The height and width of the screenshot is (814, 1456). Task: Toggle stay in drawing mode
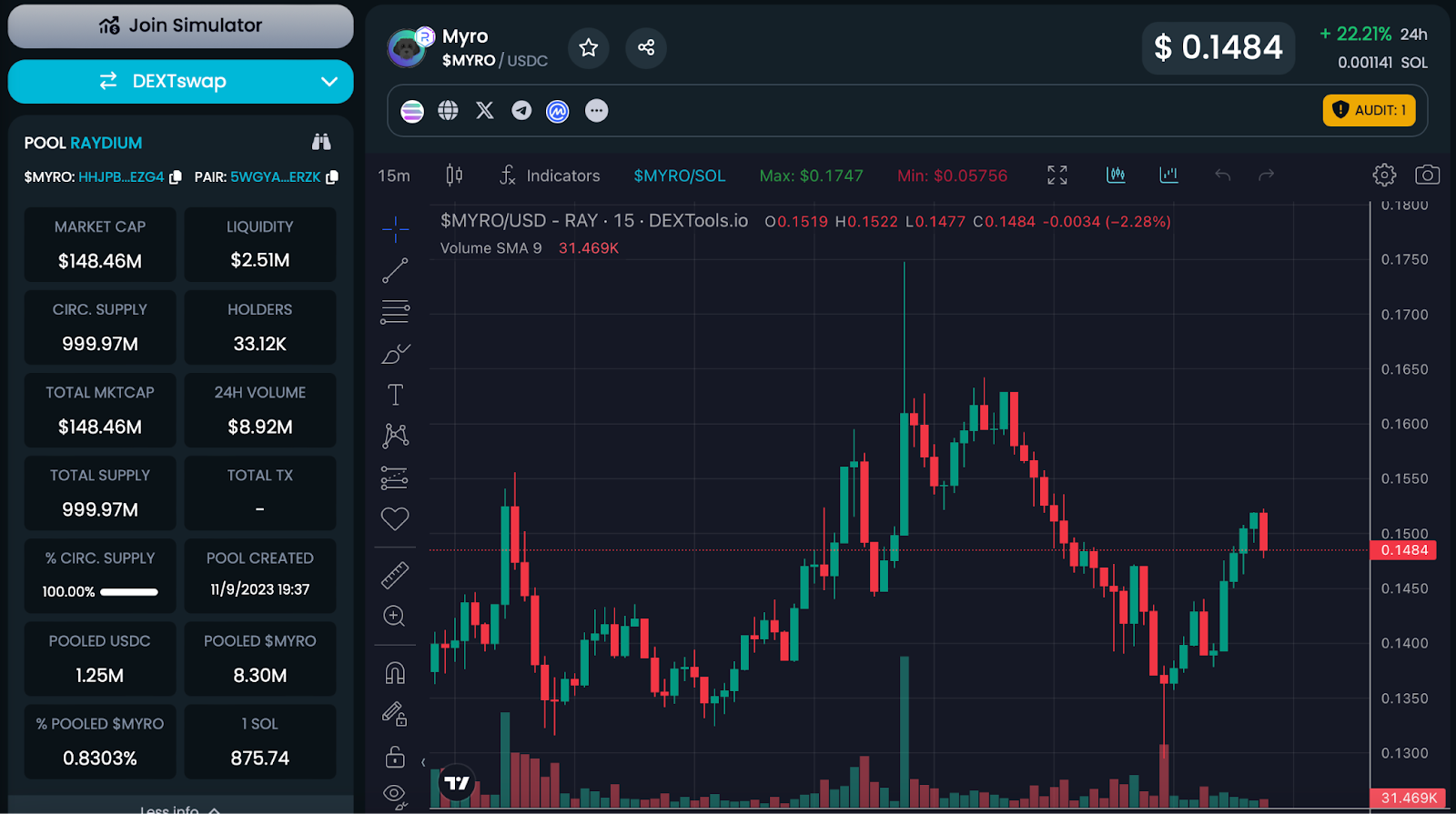click(x=394, y=714)
